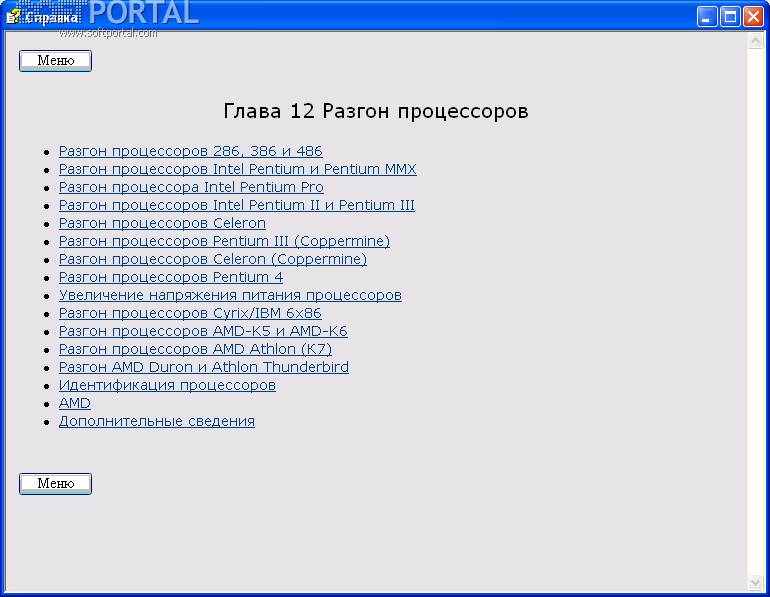Open Разгон процессоров Intel Pentium II и Pentium III
Viewport: 770px width, 597px height.
point(237,205)
